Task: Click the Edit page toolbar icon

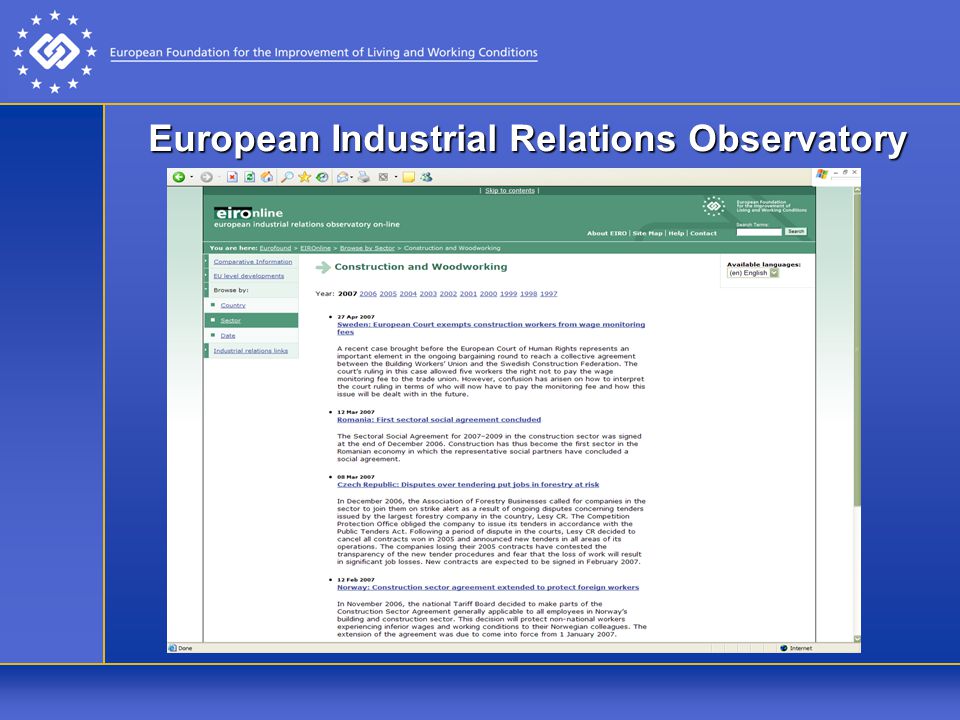Action: 383,177
